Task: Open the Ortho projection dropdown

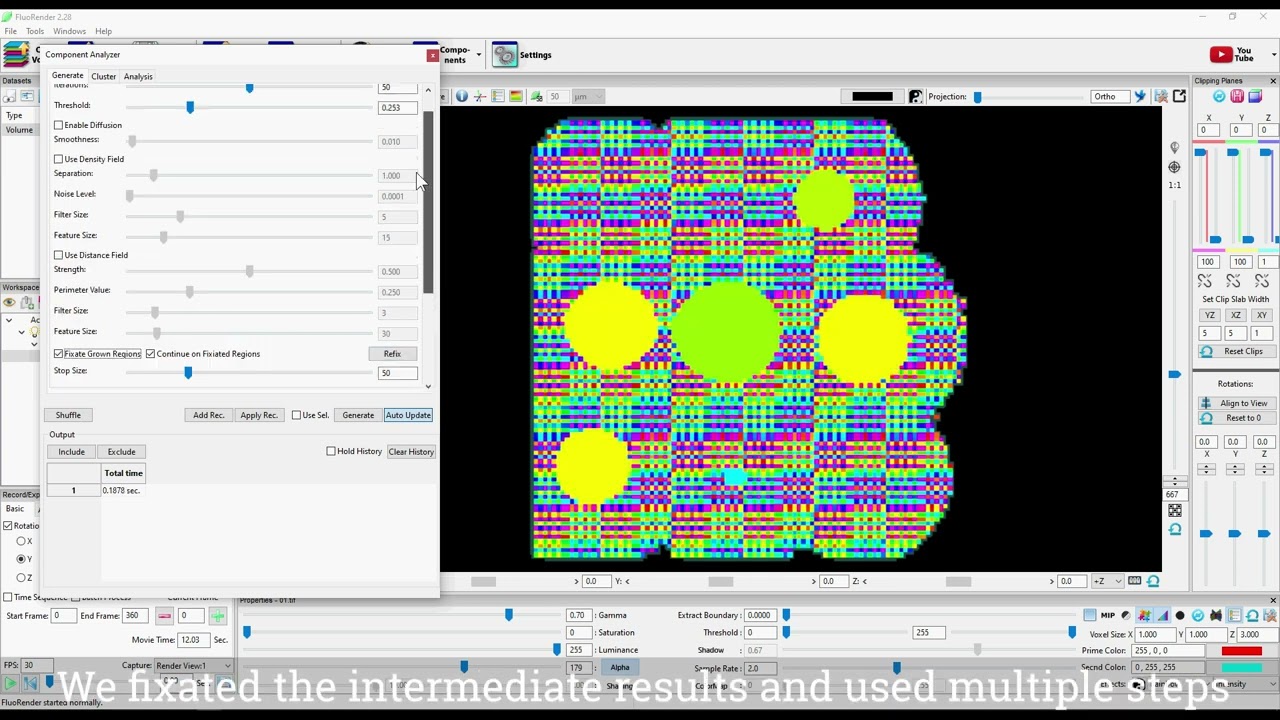Action: 1109,96
